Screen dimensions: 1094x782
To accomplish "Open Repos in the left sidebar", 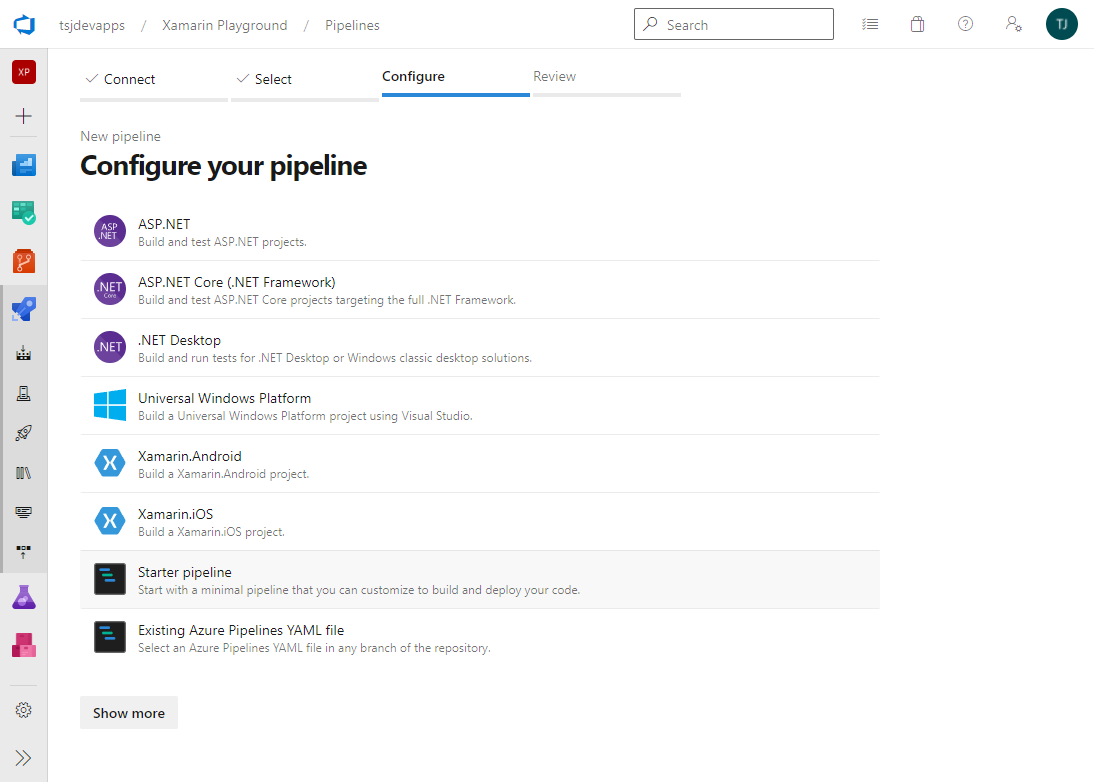I will tap(24, 261).
